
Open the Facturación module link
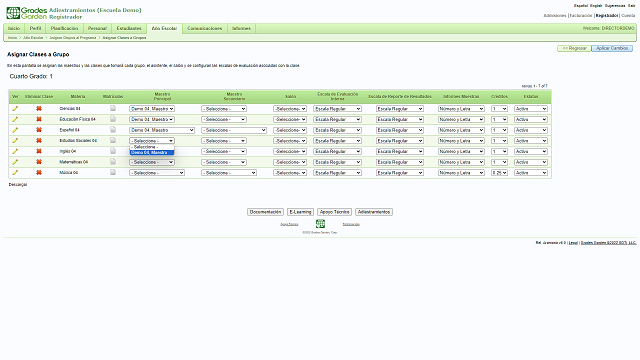581,16
